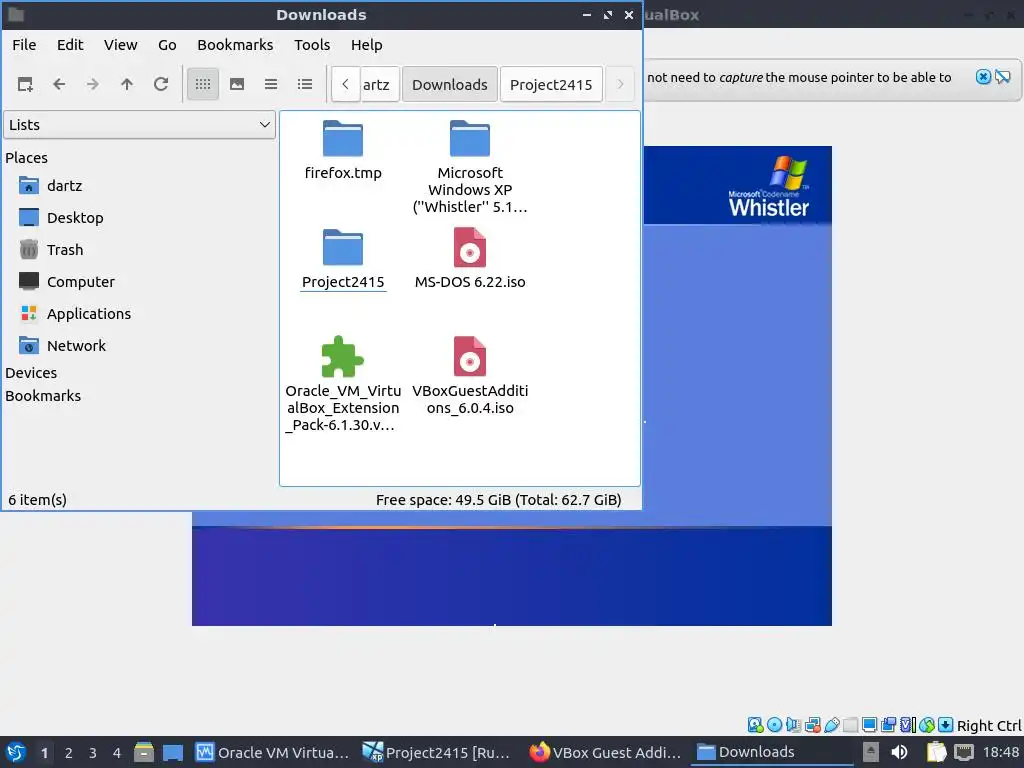Image resolution: width=1024 pixels, height=768 pixels.
Task: Click VirtualBox audio indicator
Action: pyautogui.click(x=793, y=725)
